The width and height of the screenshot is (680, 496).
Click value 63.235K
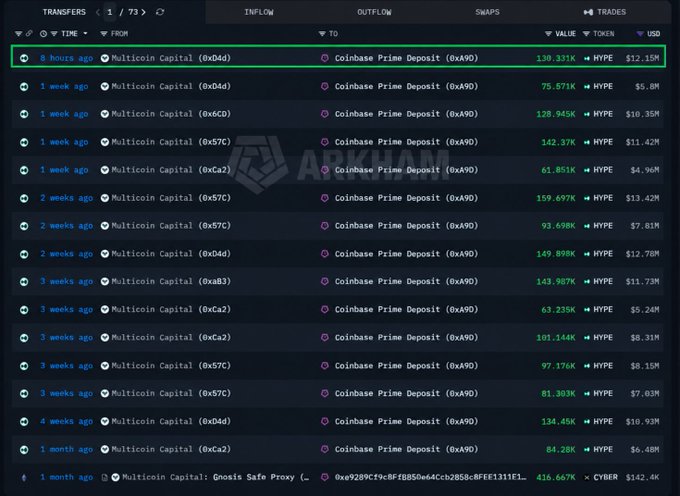point(558,310)
